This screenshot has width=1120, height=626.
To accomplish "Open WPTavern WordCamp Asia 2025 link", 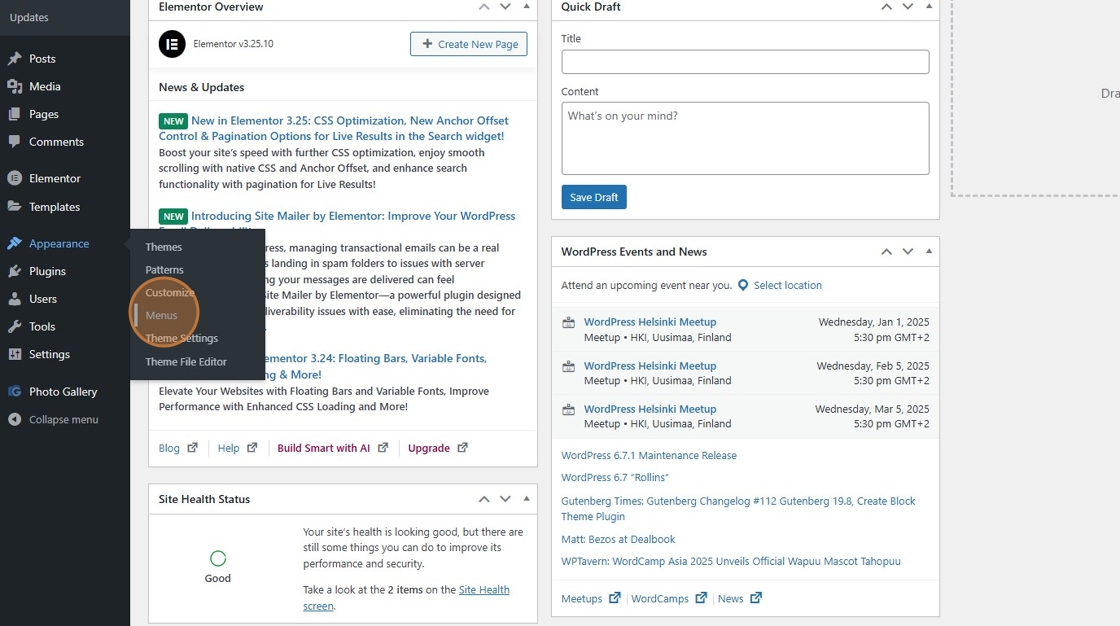I will coord(731,562).
